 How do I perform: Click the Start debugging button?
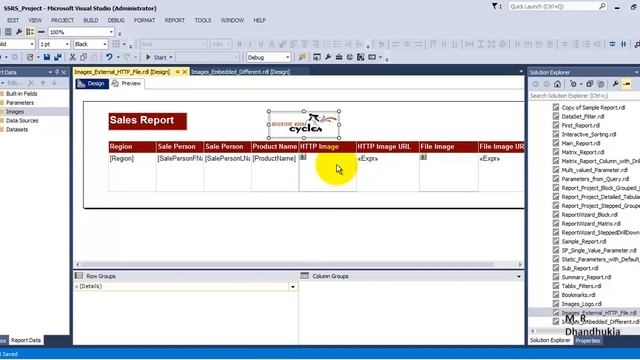pyautogui.click(x=158, y=57)
